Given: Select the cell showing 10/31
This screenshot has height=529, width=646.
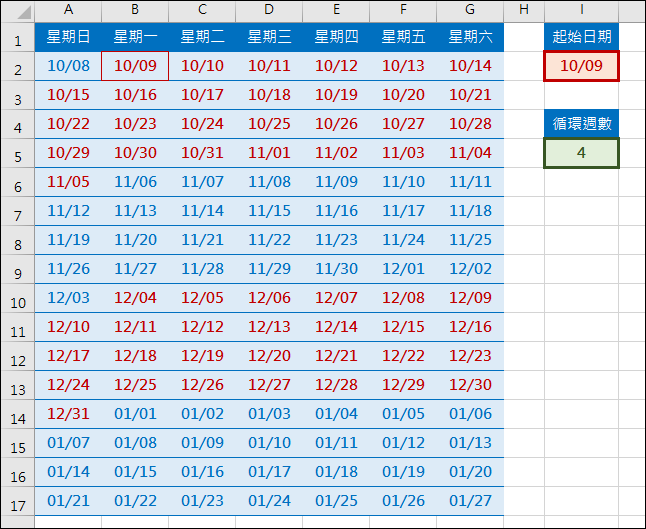Looking at the screenshot, I should (202, 153).
